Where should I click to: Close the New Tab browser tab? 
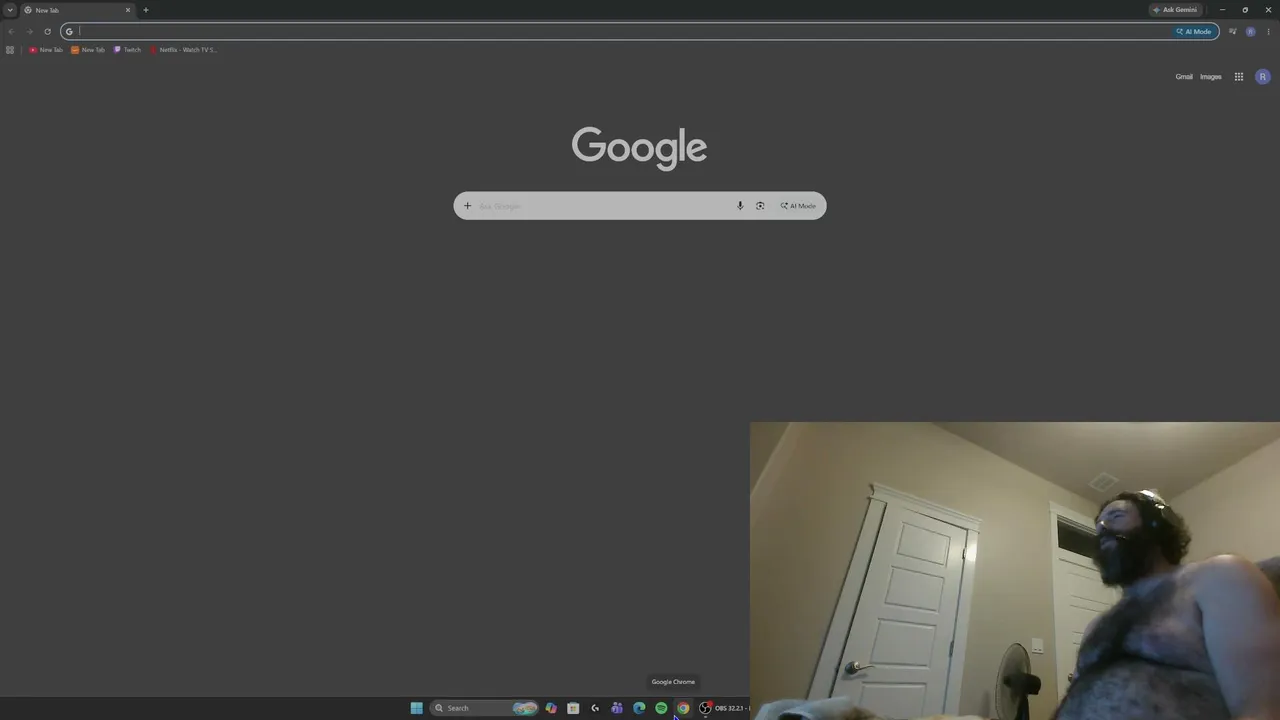(x=128, y=10)
